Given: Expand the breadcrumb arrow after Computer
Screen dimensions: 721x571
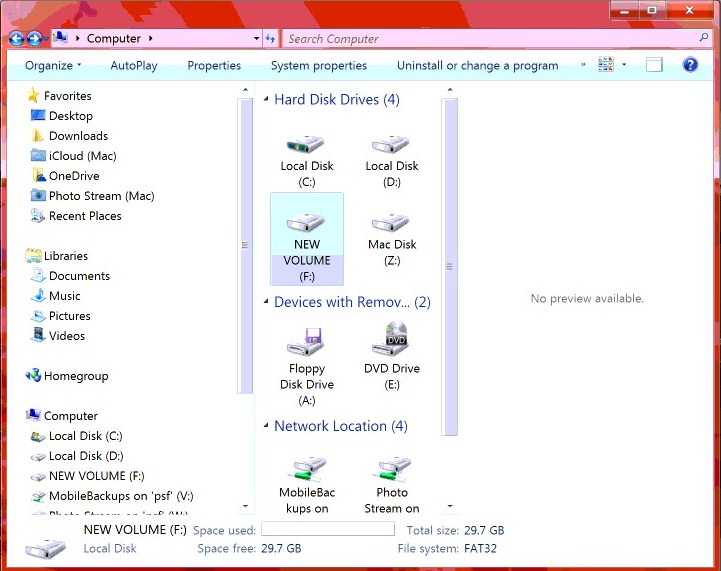Looking at the screenshot, I should [x=150, y=39].
